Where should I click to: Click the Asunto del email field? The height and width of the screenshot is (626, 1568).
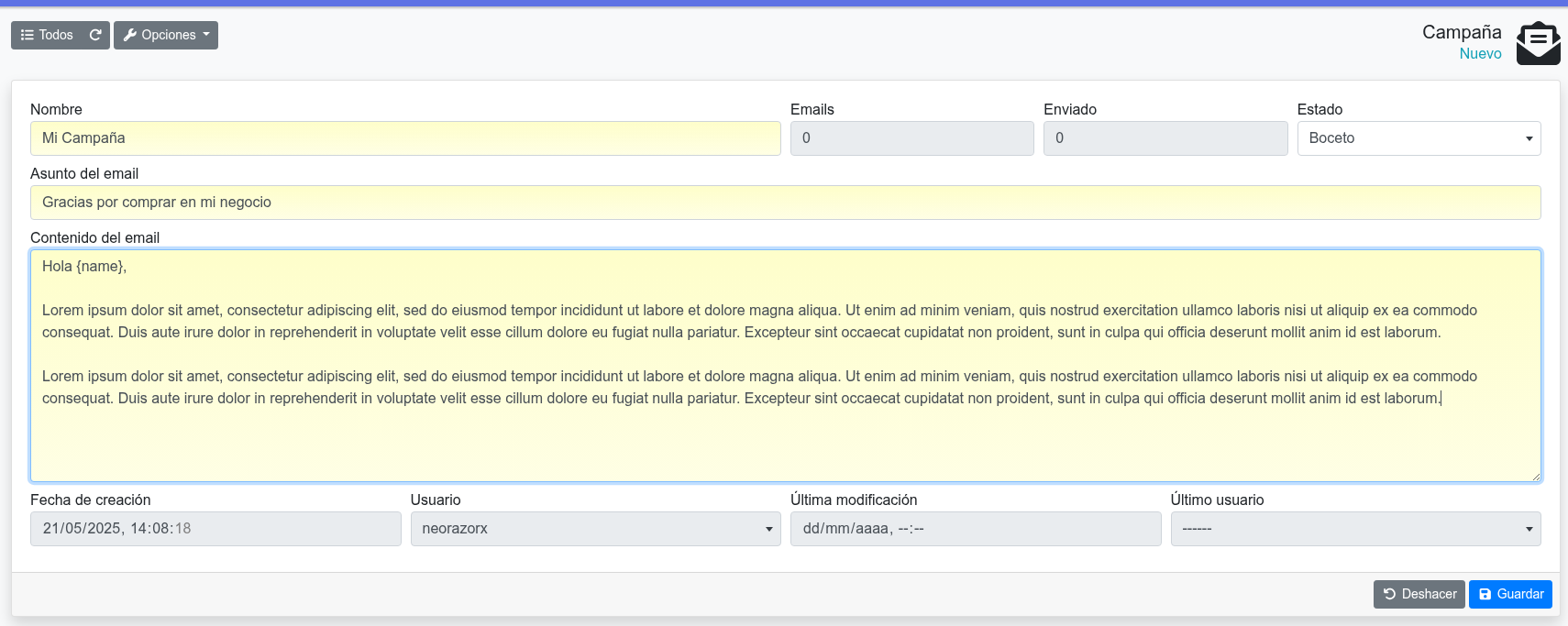pos(784,203)
